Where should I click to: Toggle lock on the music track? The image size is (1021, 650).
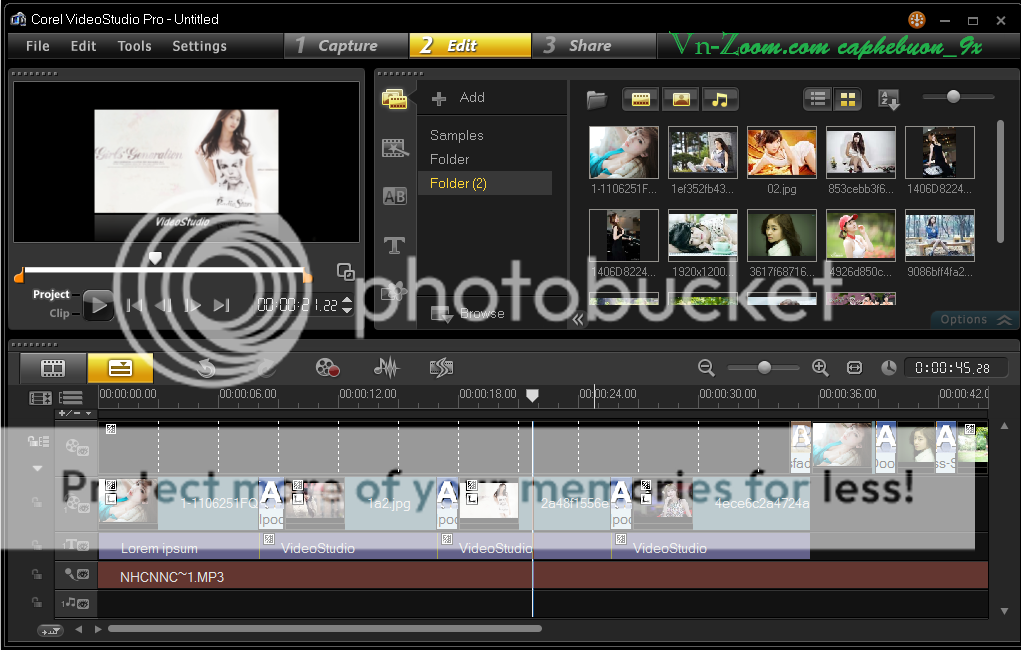tap(37, 603)
